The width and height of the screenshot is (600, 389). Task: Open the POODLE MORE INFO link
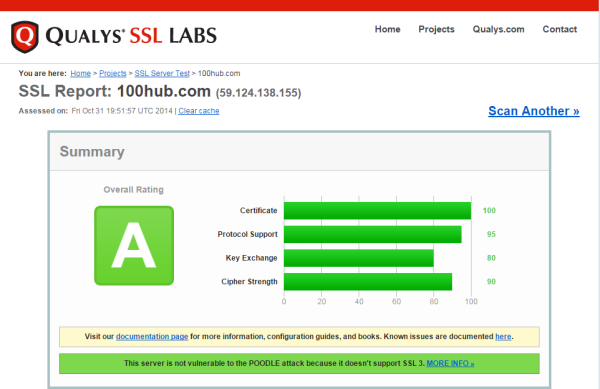[450, 363]
